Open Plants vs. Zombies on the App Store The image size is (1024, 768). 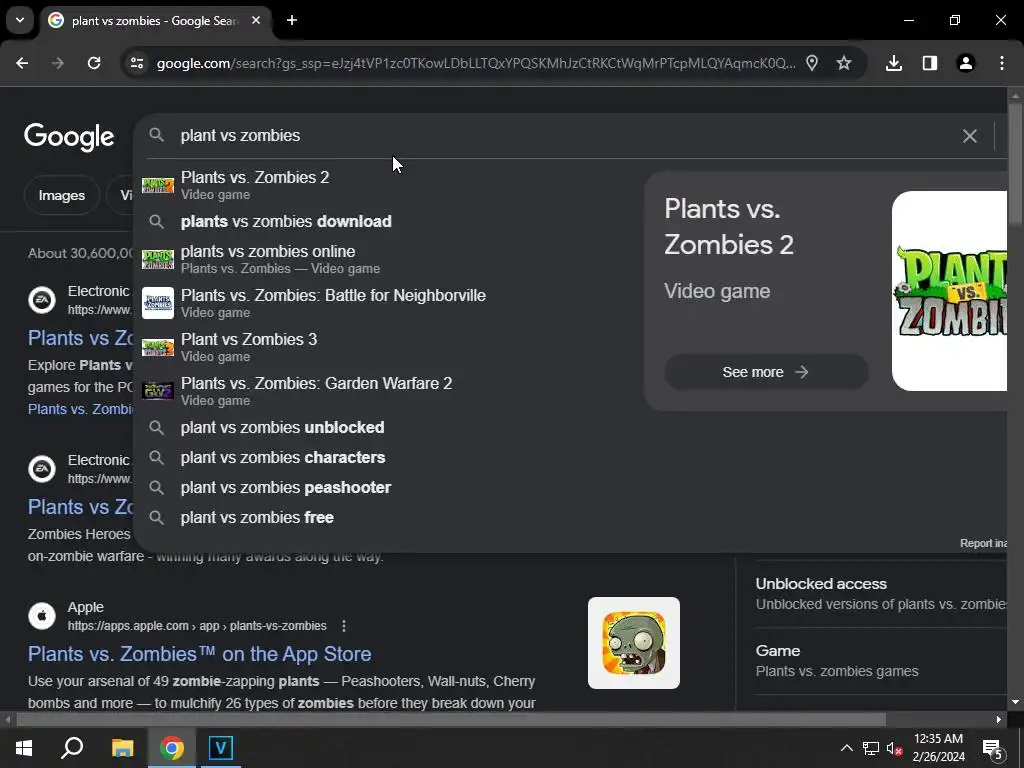coord(199,654)
